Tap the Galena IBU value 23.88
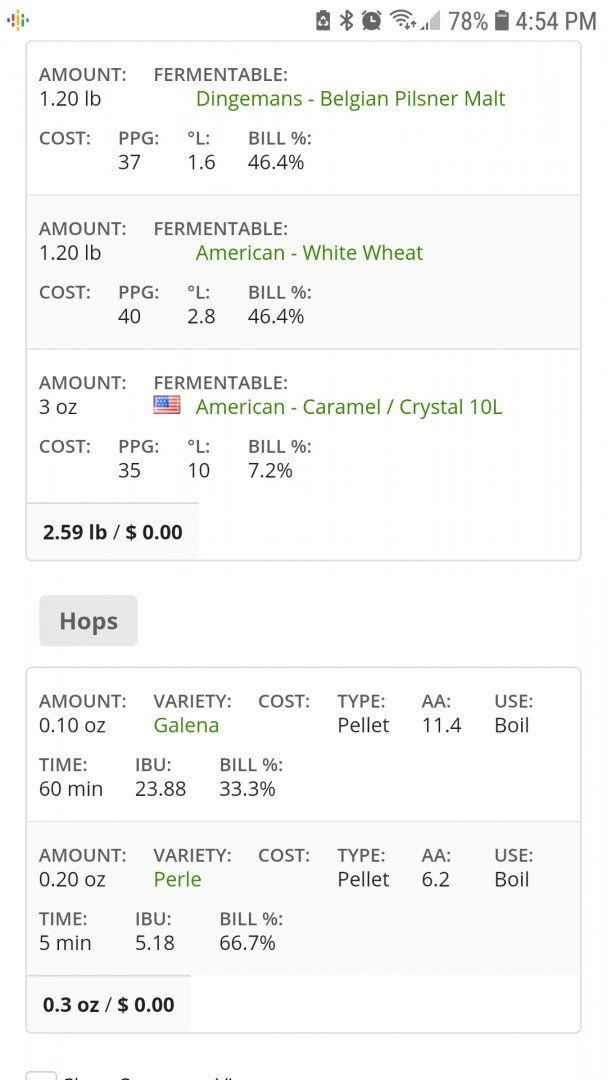607x1080 pixels. coord(161,789)
